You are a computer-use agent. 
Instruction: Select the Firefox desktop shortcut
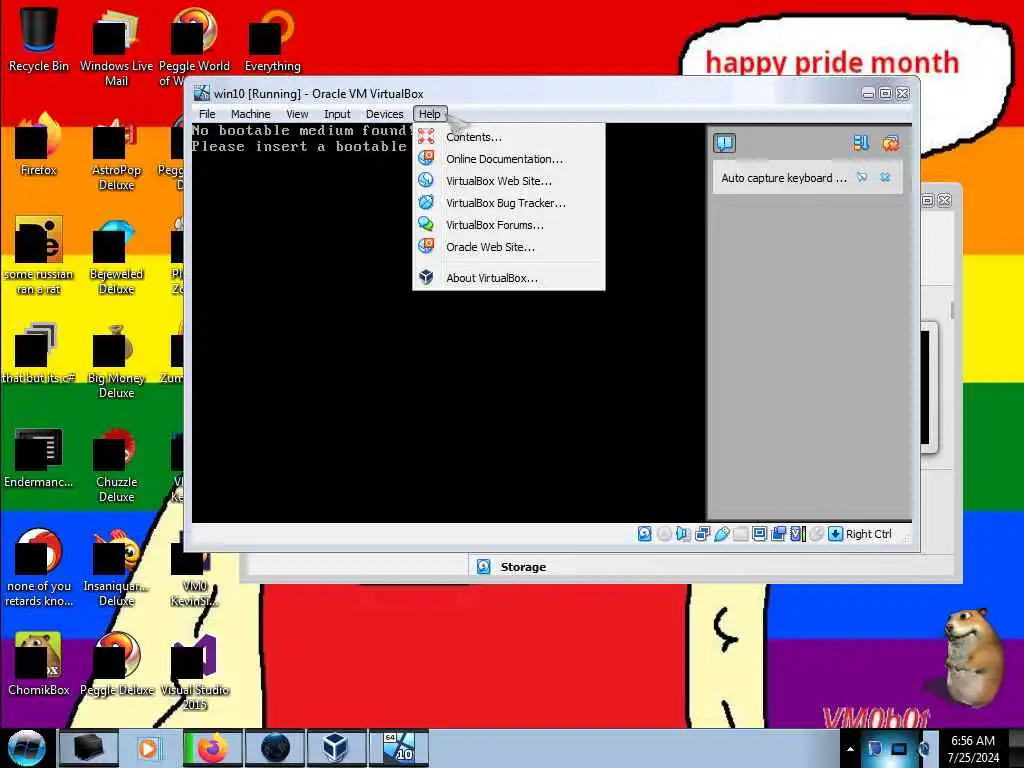tap(38, 144)
